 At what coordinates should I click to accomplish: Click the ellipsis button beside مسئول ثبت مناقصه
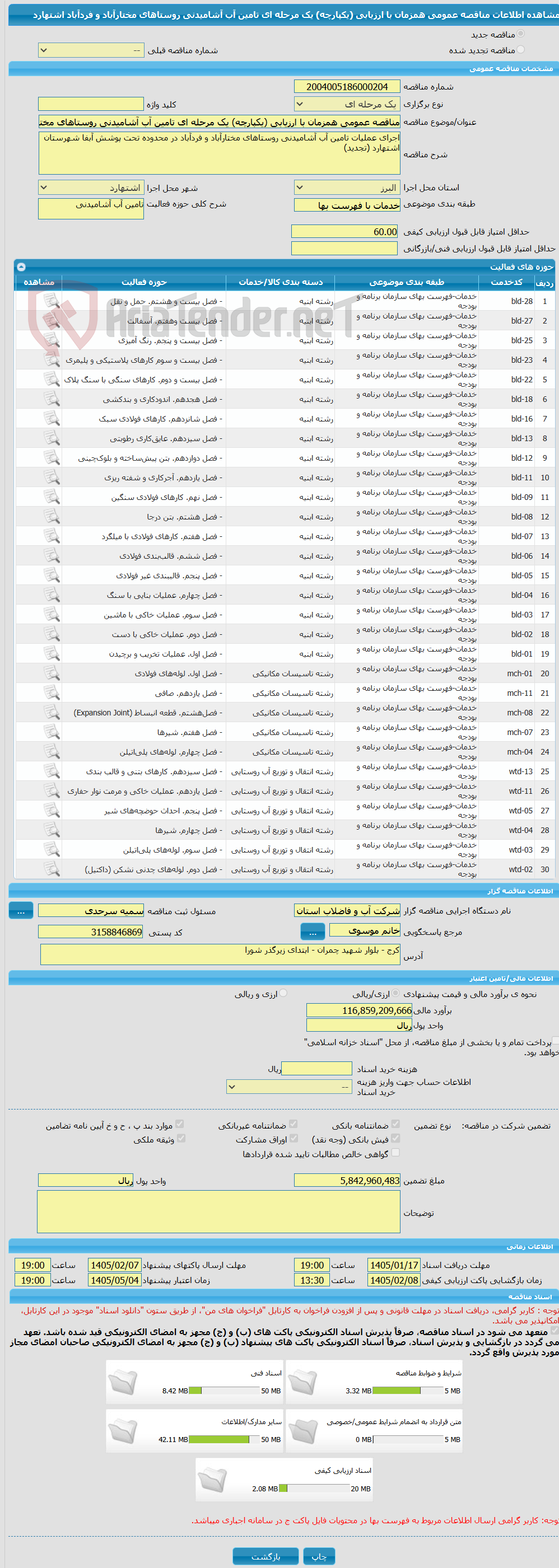21,911
